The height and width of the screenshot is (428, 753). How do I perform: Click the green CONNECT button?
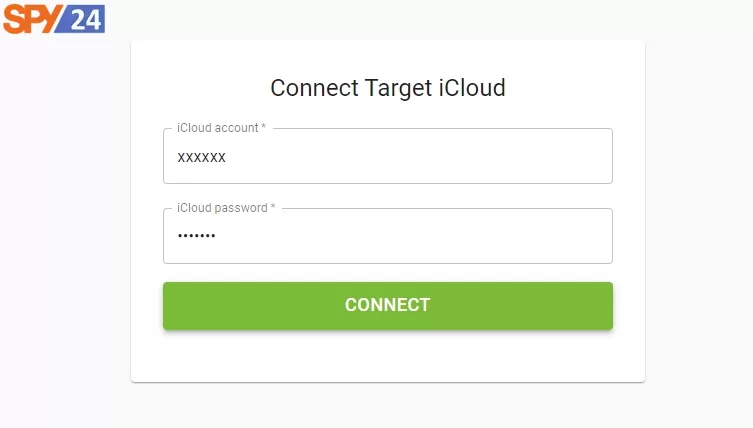[x=388, y=306]
